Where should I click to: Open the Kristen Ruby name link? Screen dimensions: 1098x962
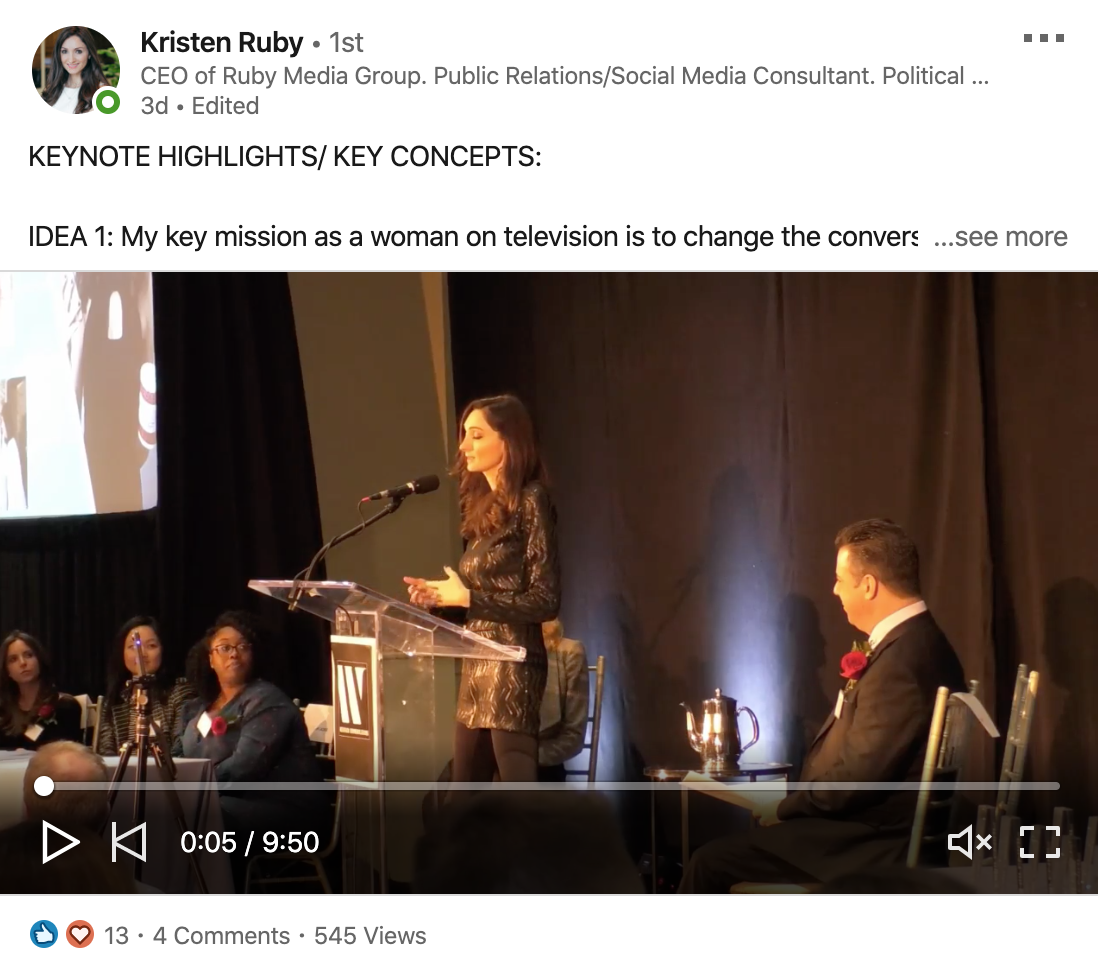221,43
